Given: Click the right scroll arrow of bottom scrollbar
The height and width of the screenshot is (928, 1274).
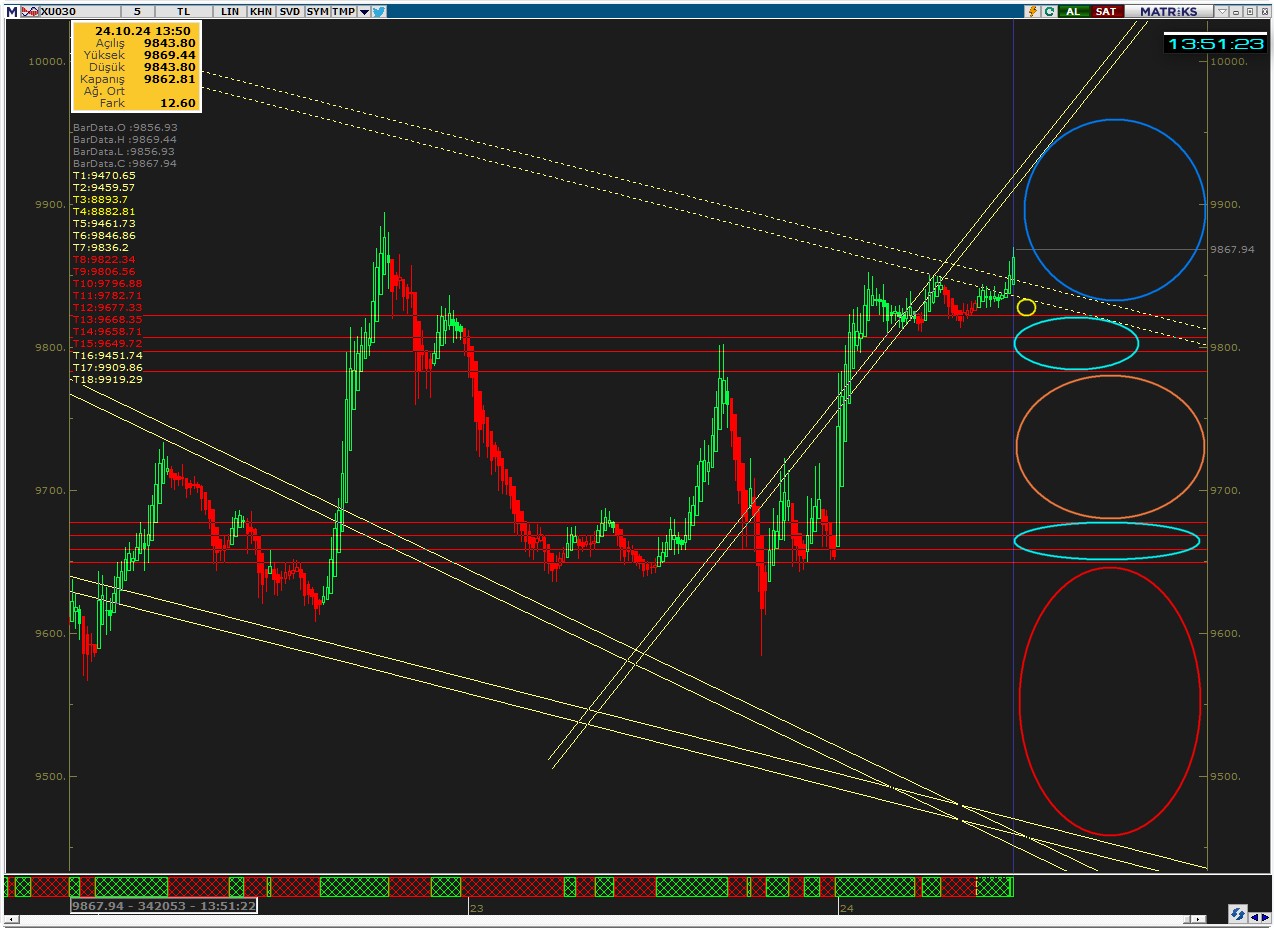Looking at the screenshot, I should point(1199,918).
